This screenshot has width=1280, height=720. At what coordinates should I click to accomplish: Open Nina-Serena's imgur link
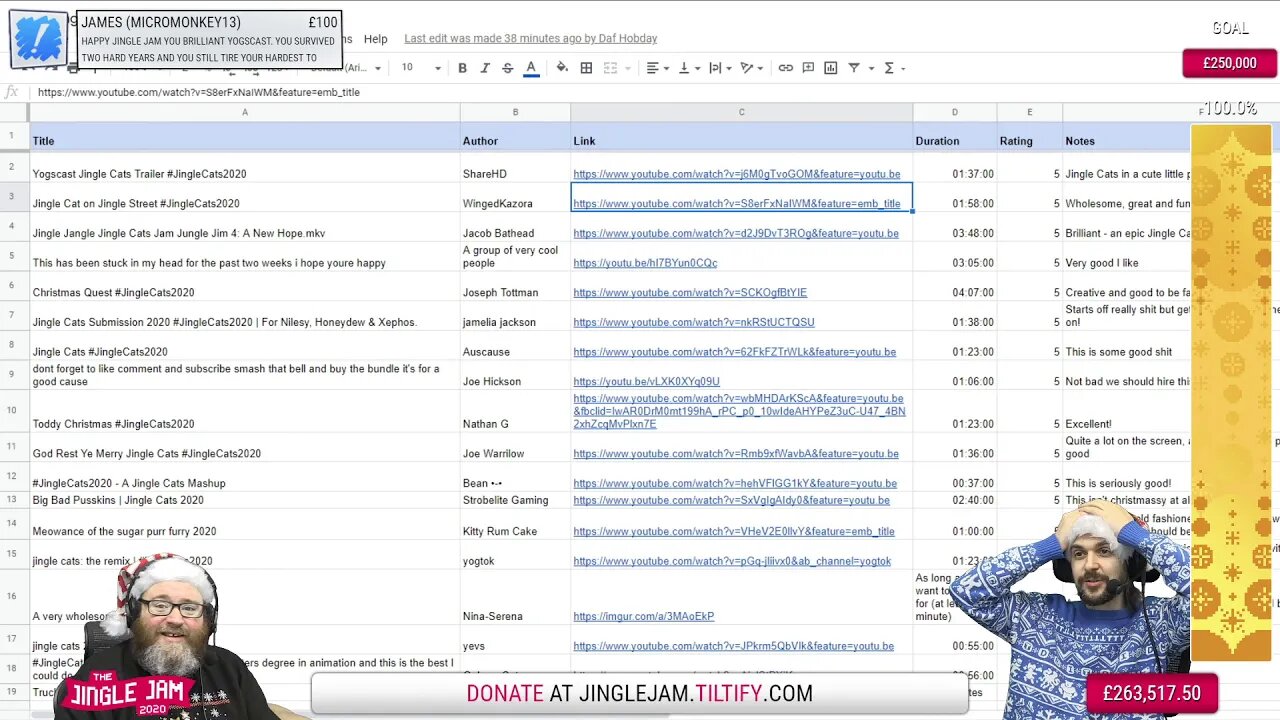point(643,617)
